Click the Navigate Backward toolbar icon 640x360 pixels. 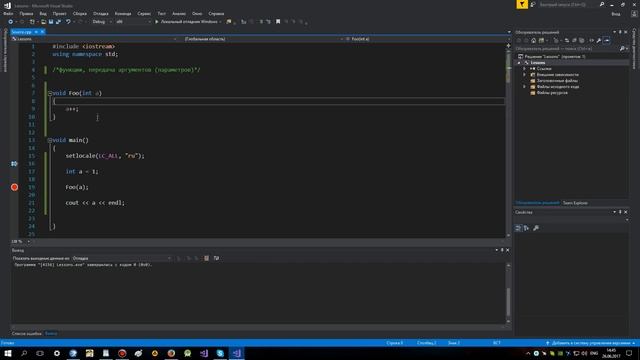point(11,22)
